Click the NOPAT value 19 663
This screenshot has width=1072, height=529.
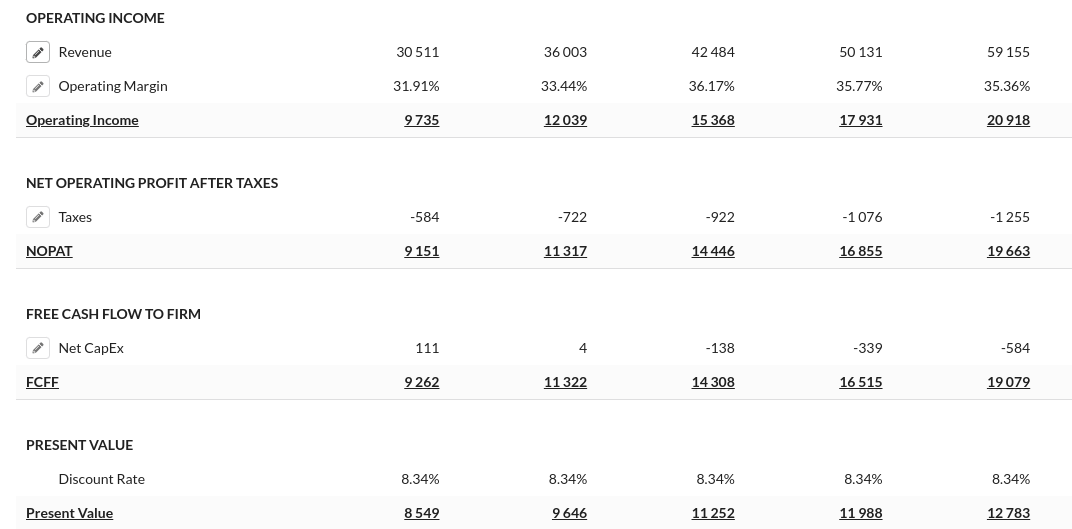click(1008, 251)
